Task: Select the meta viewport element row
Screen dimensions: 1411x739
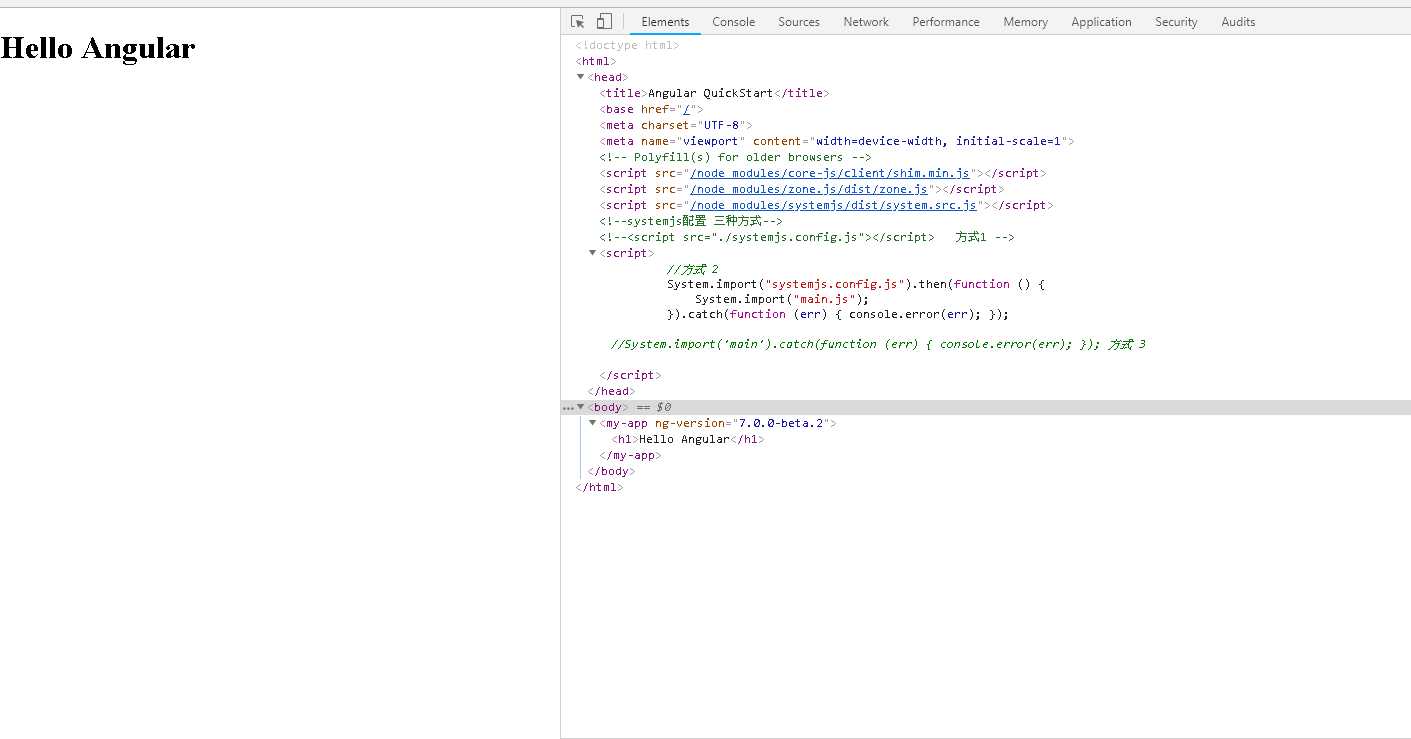Action: click(836, 141)
